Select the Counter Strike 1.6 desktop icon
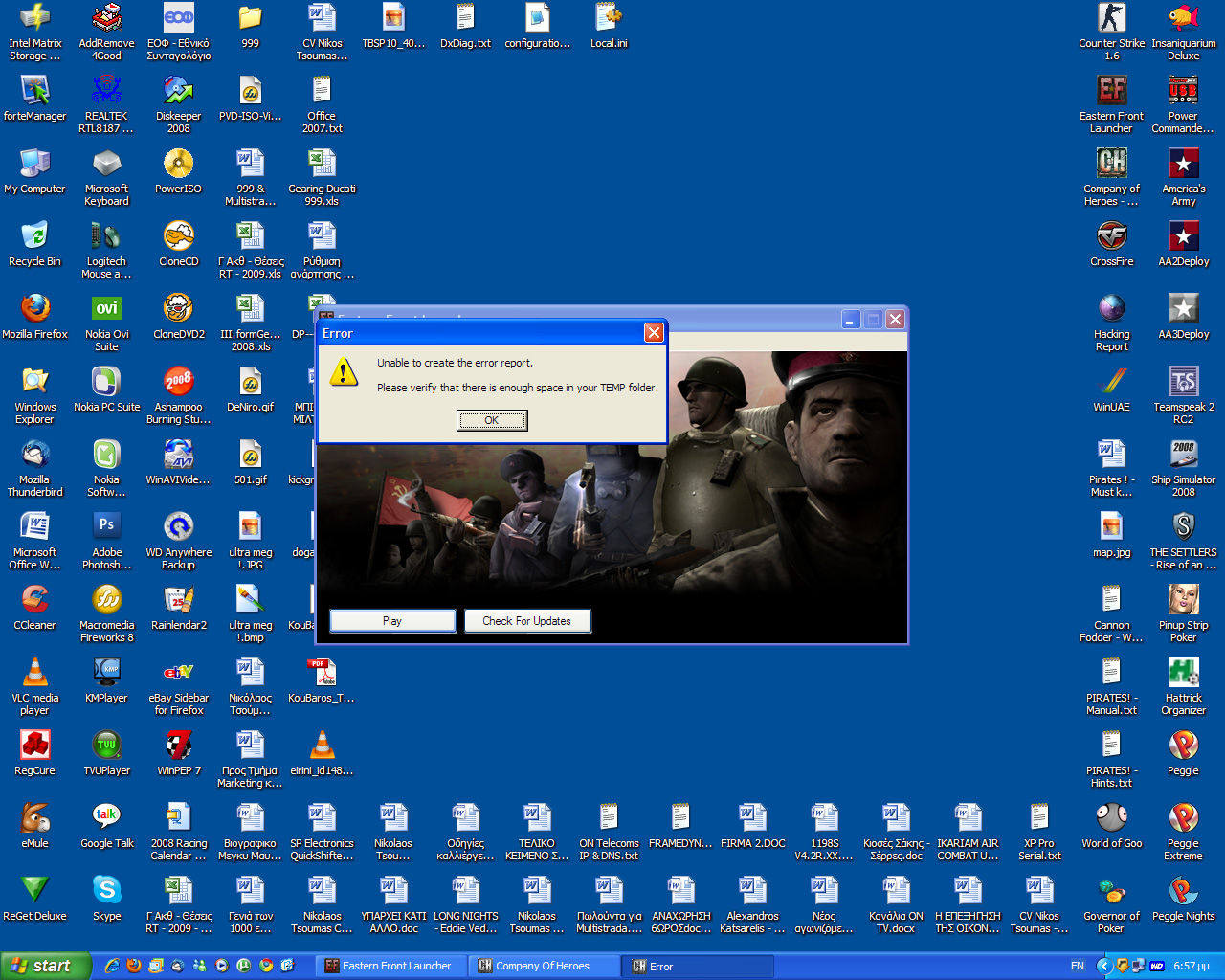The width and height of the screenshot is (1225, 980). click(x=1112, y=32)
